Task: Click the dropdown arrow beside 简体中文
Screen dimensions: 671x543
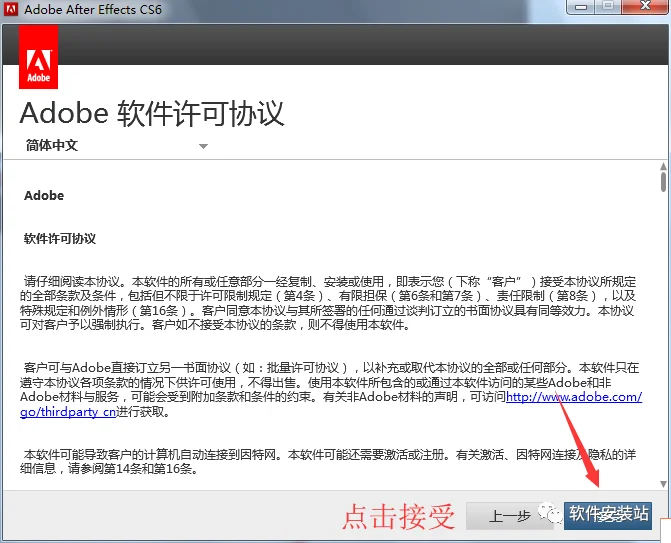Action: [x=203, y=146]
